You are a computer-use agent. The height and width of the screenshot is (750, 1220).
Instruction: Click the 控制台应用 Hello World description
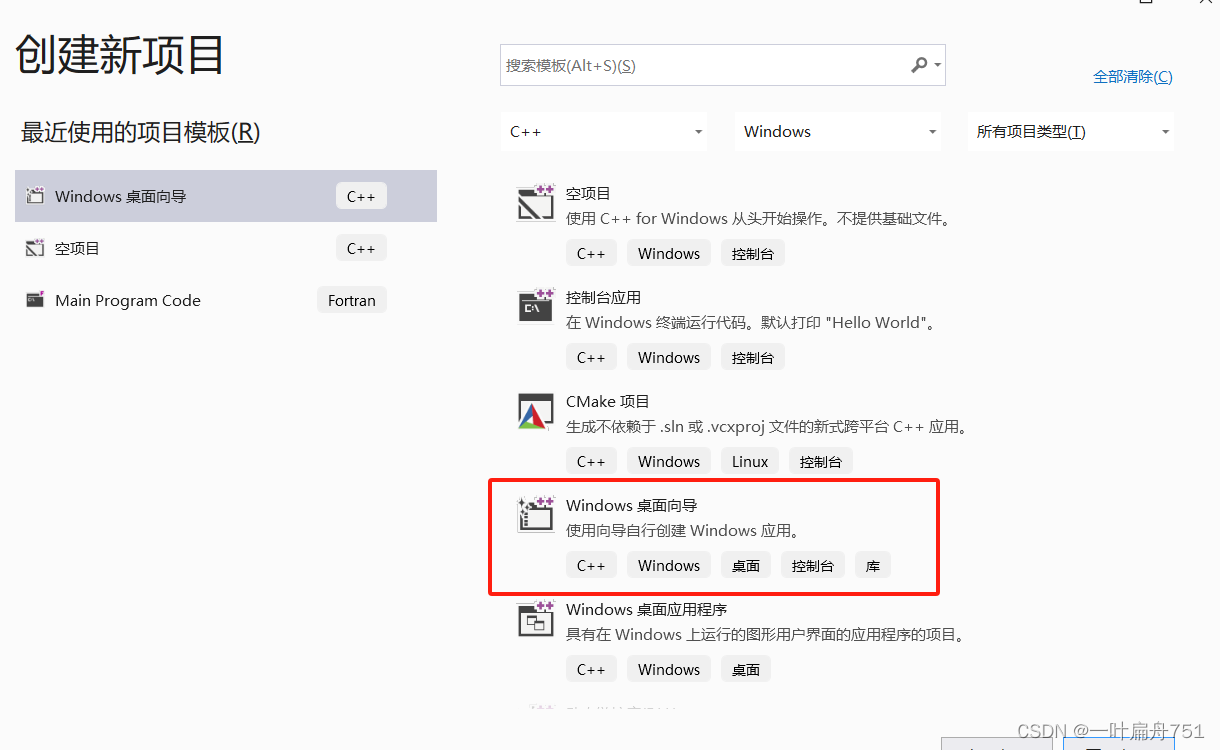[x=751, y=323]
